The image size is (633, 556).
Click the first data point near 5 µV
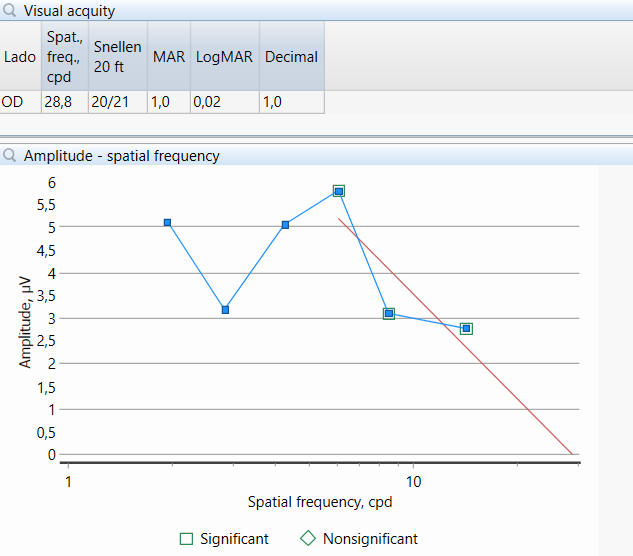point(168,222)
